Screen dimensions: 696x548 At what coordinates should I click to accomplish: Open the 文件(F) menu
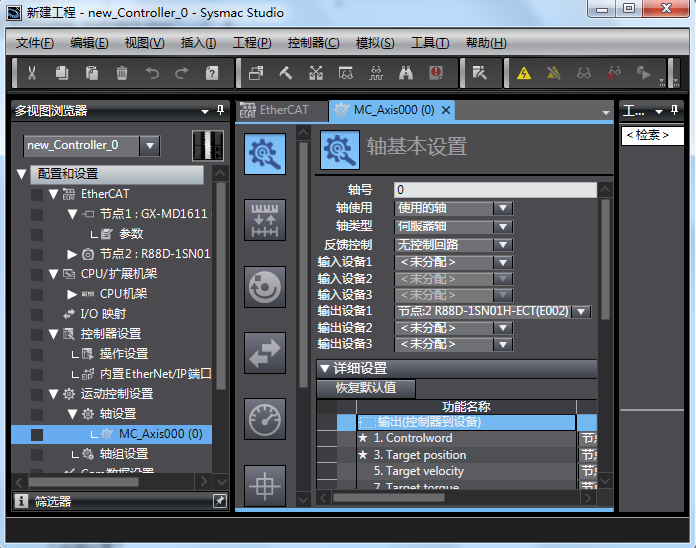pos(35,43)
